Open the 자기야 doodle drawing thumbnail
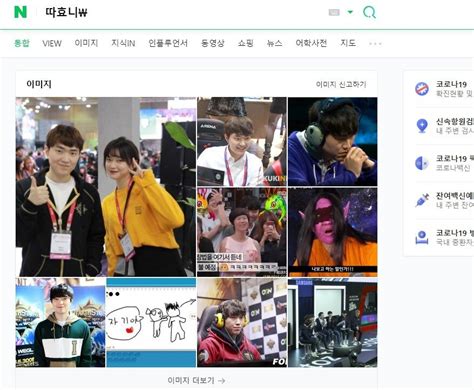 click(151, 323)
